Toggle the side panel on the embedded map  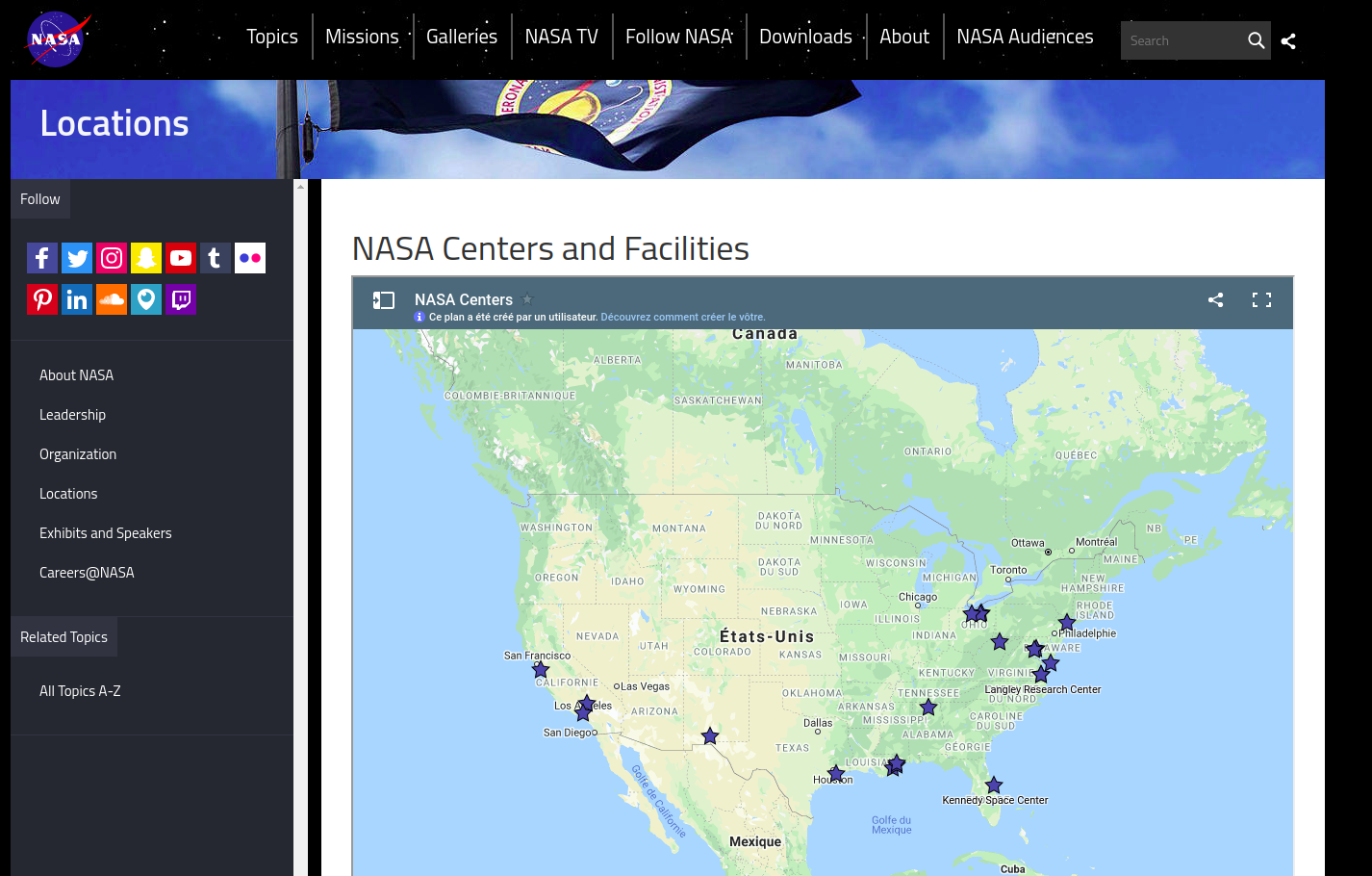tap(384, 299)
